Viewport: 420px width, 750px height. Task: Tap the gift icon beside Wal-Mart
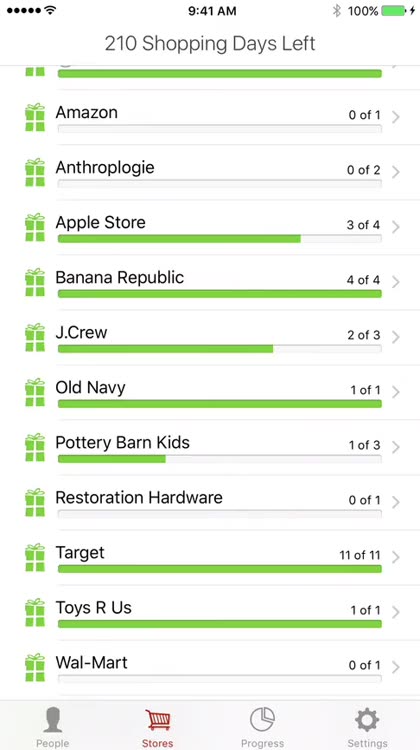[35, 667]
